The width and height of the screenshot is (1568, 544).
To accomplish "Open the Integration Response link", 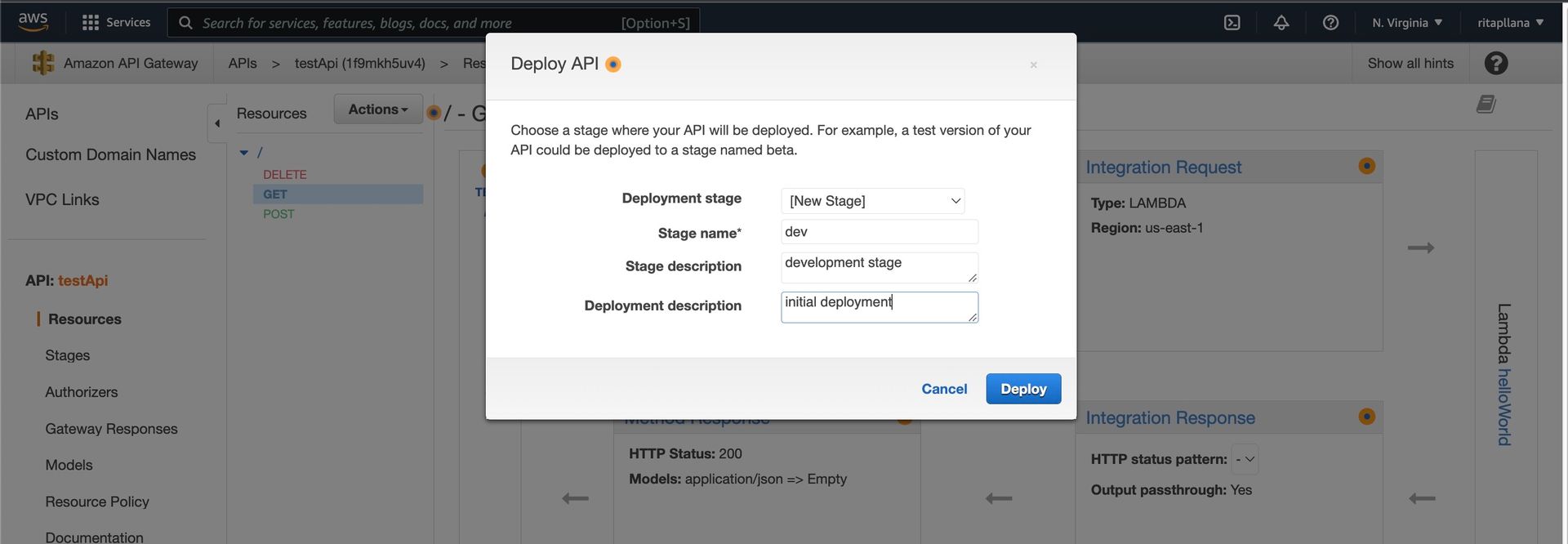I will [1170, 418].
